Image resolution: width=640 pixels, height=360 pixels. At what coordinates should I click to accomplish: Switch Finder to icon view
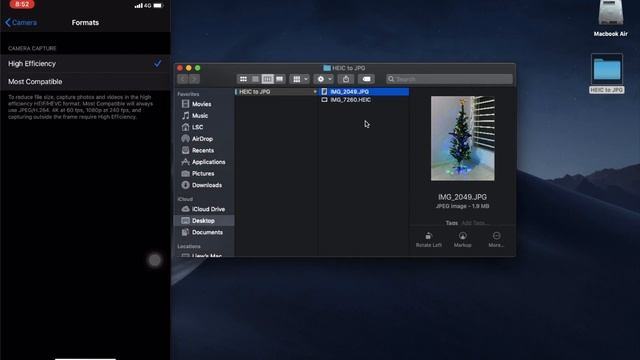[x=243, y=79]
